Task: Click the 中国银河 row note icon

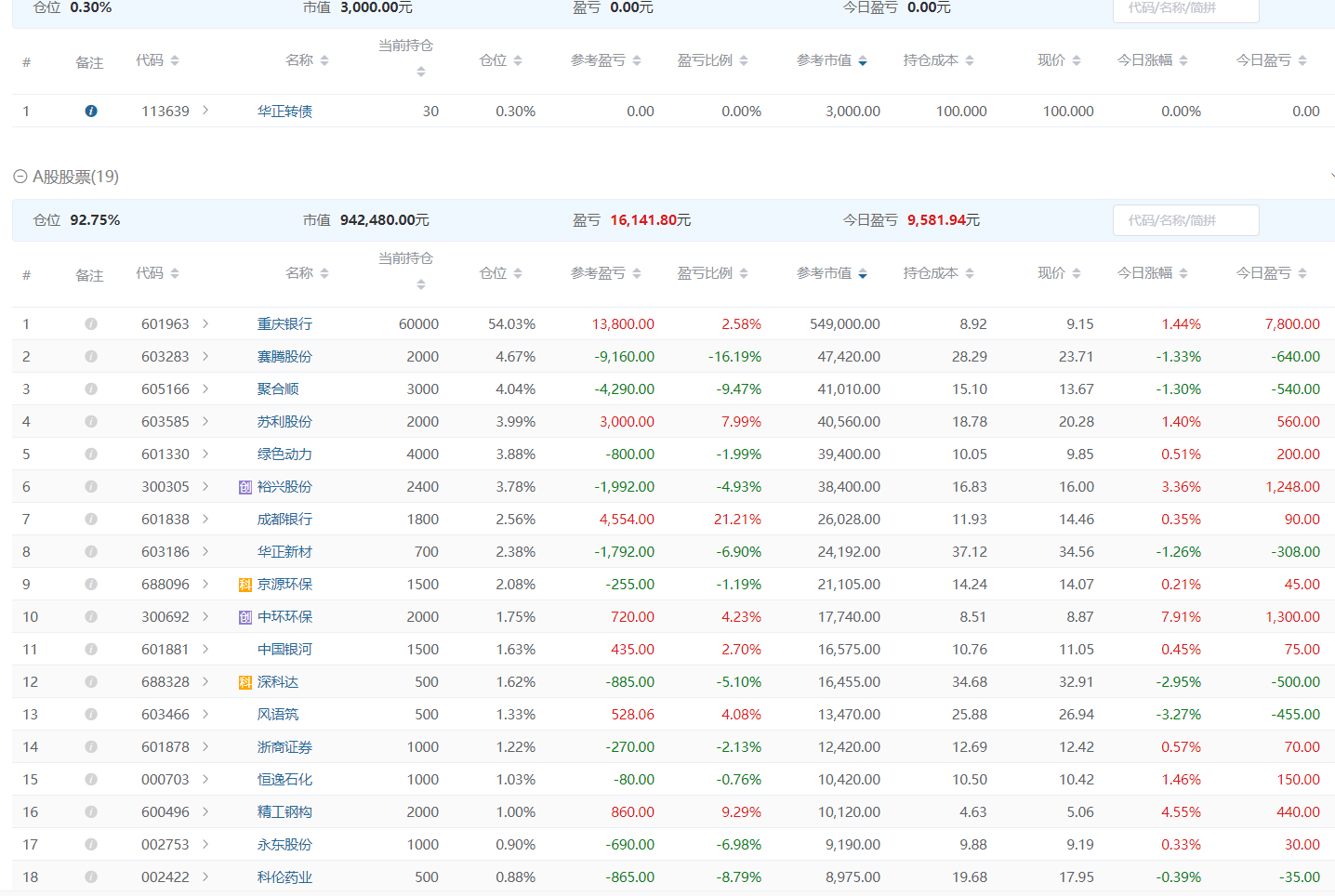Action: (91, 649)
